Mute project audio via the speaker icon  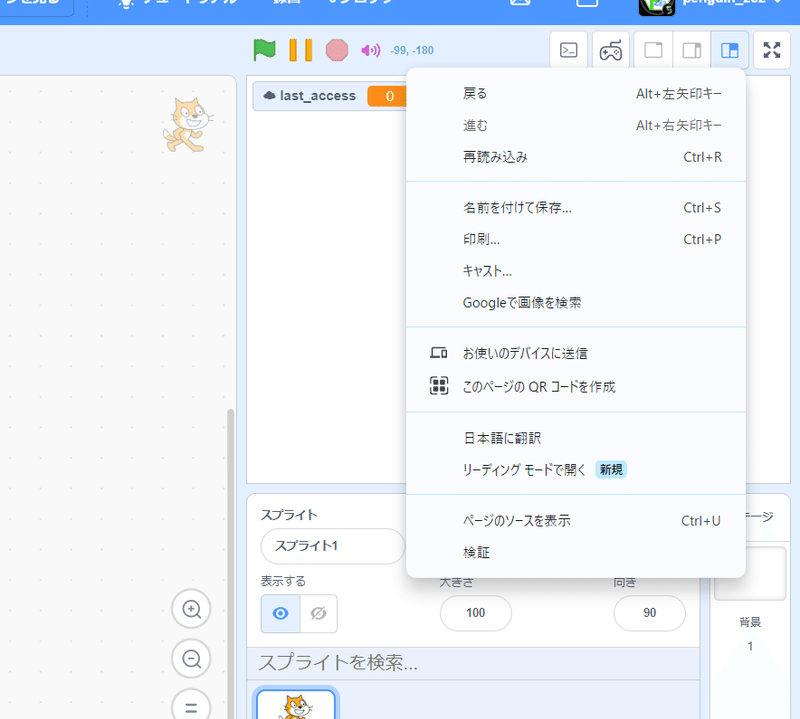tap(371, 49)
